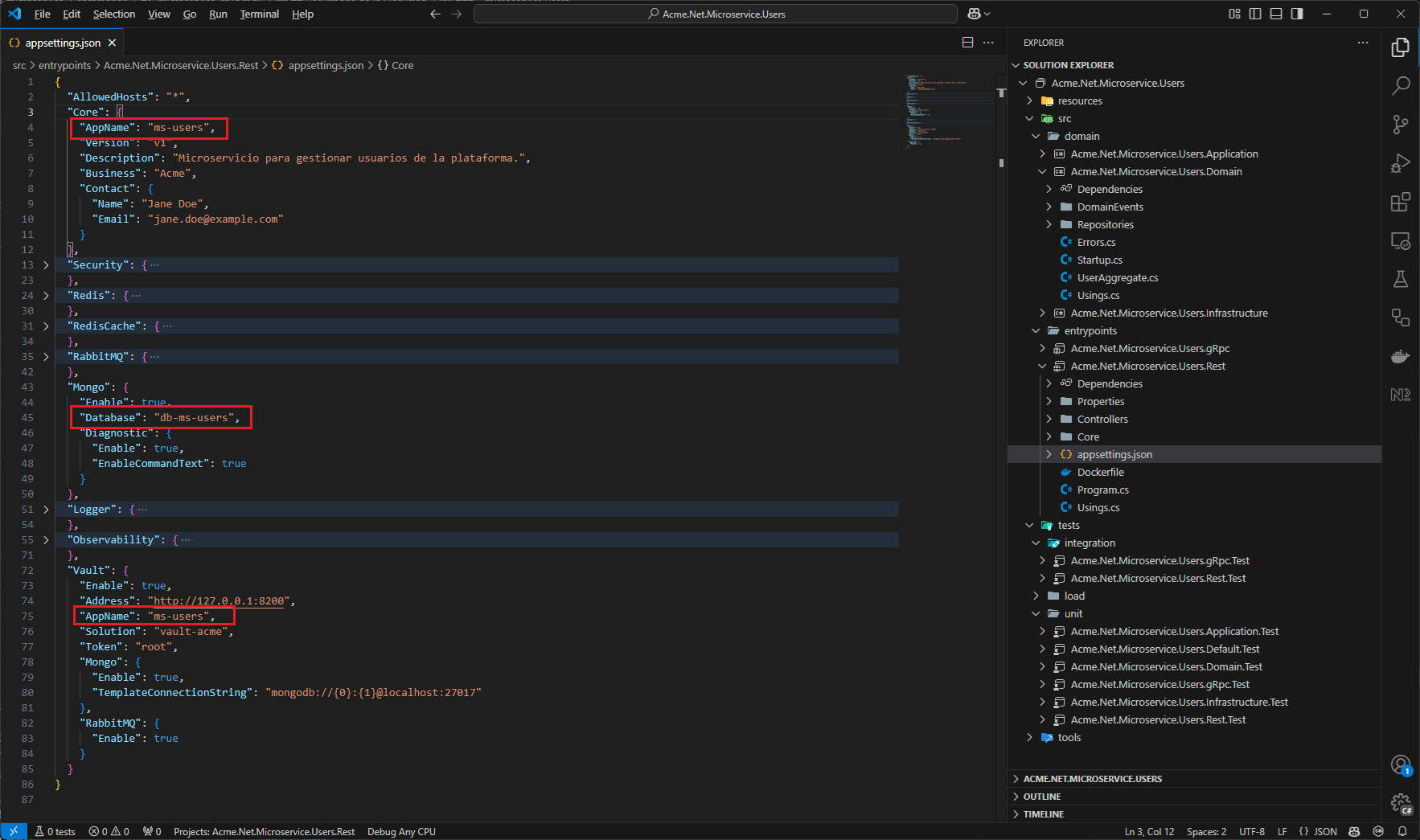This screenshot has height=840, width=1420.
Task: Open the Run and Debug view
Action: click(1400, 163)
